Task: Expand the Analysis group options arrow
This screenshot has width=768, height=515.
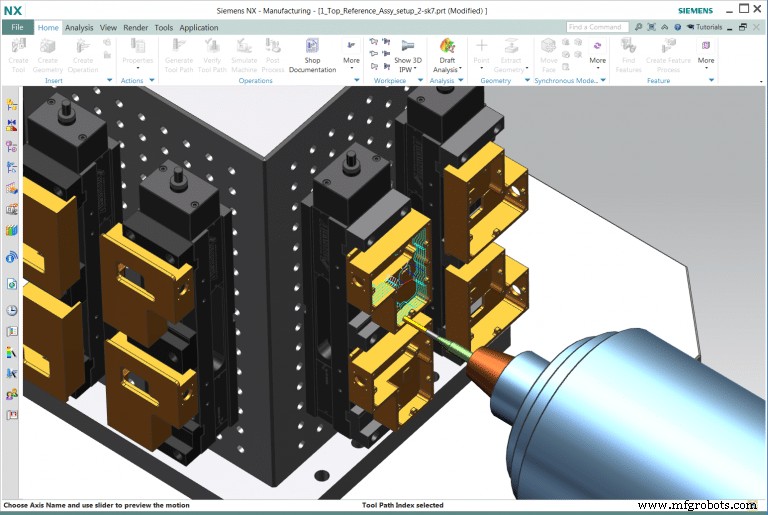Action: tap(461, 80)
